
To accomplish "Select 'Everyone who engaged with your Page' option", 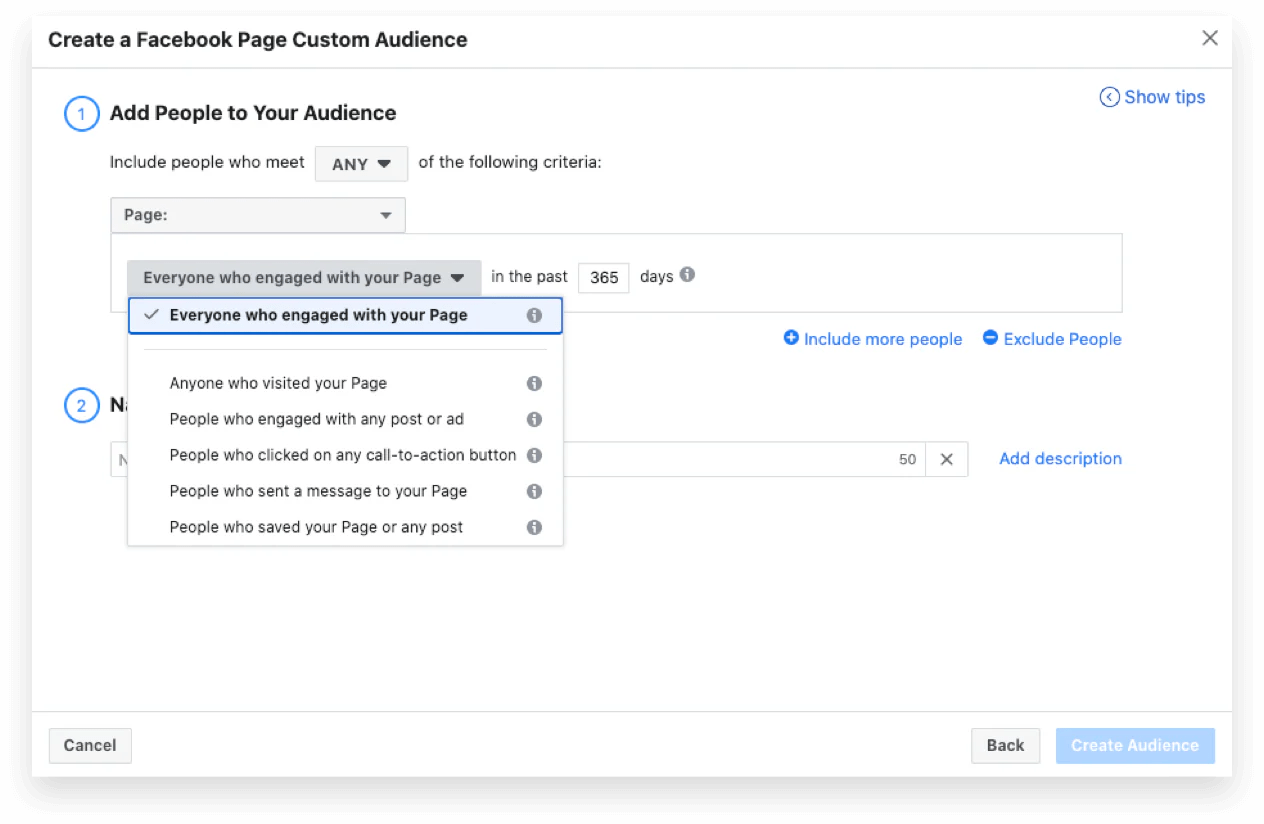I will tap(345, 315).
